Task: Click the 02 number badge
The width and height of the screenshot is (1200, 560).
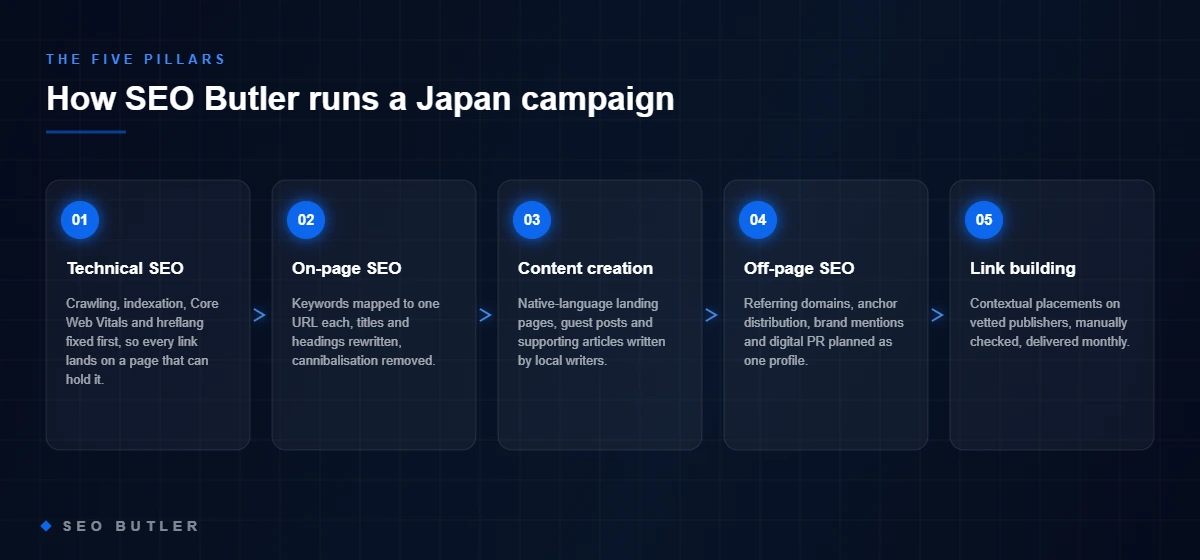Action: tap(306, 220)
